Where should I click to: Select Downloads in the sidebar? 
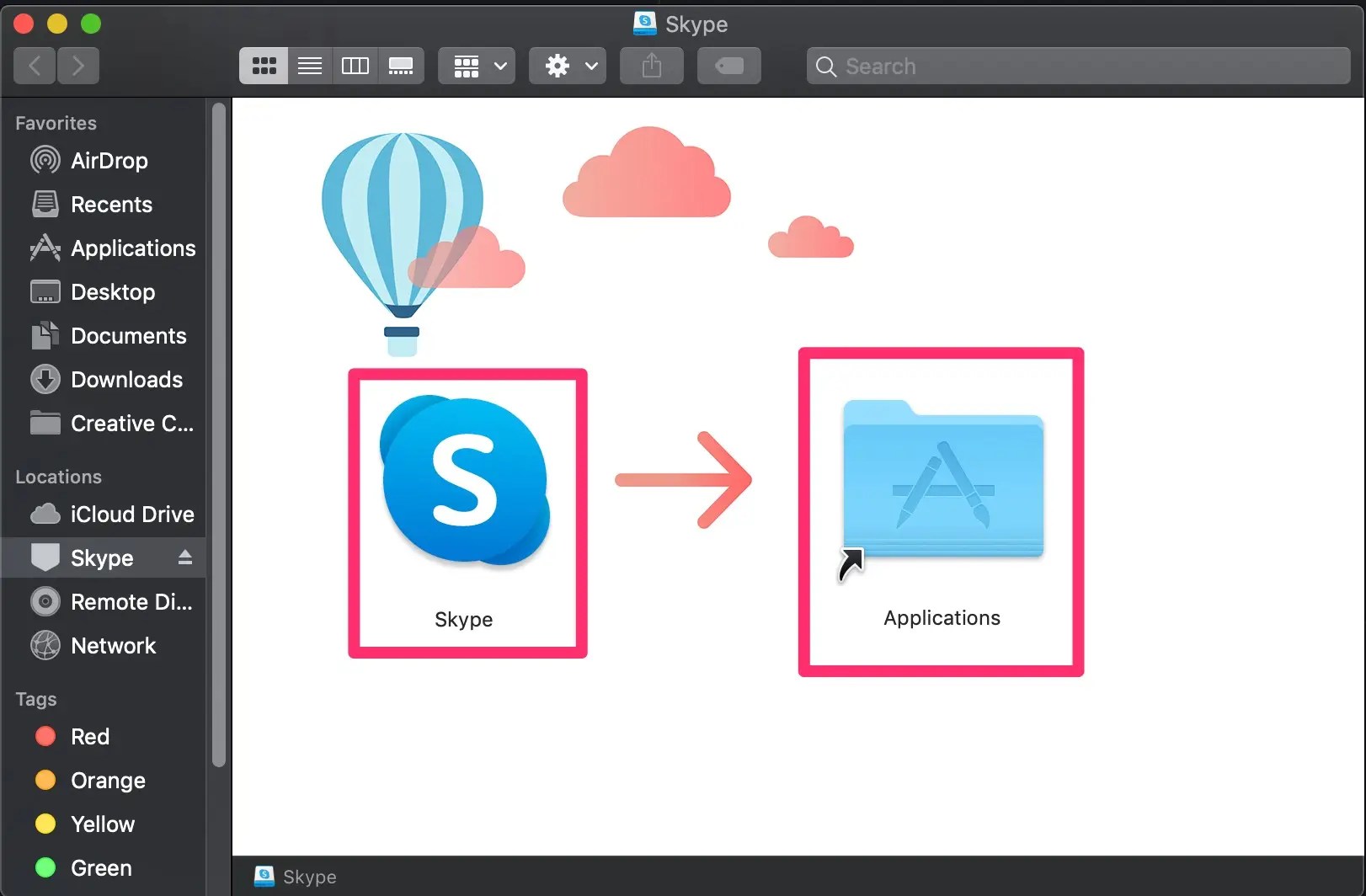[x=126, y=380]
